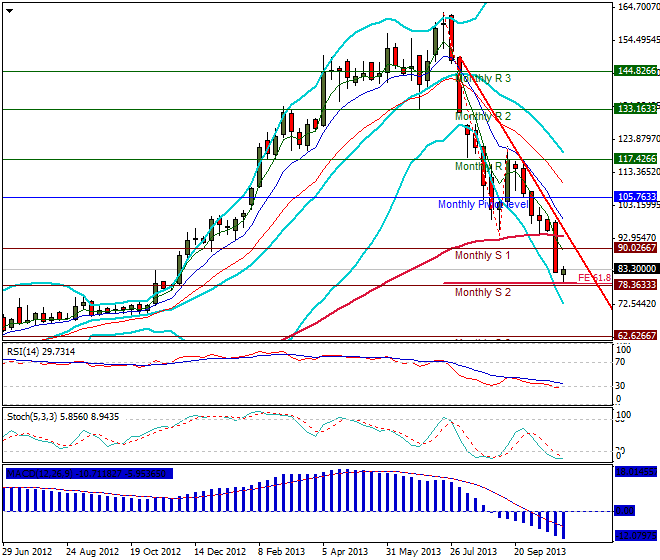Image resolution: width=660 pixels, height=560 pixels.
Task: Select the 5 Apr 2013 date marker
Action: pyautogui.click(x=347, y=551)
